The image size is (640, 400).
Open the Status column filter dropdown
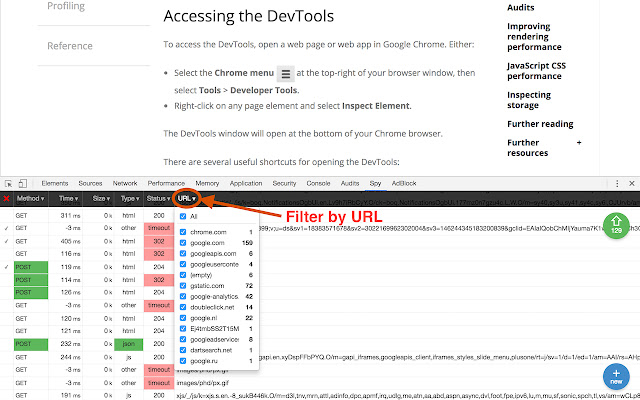tap(158, 199)
